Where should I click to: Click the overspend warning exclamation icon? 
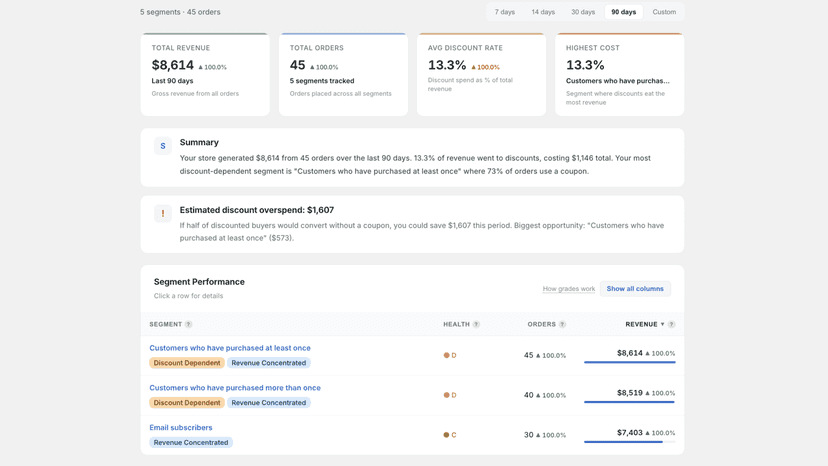[163, 213]
